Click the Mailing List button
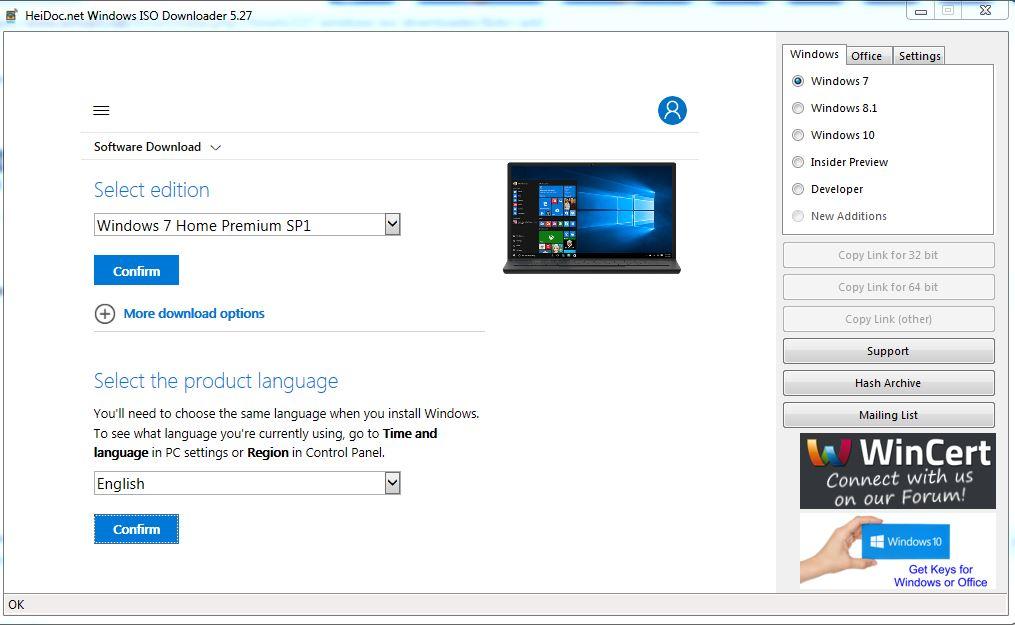 point(888,415)
